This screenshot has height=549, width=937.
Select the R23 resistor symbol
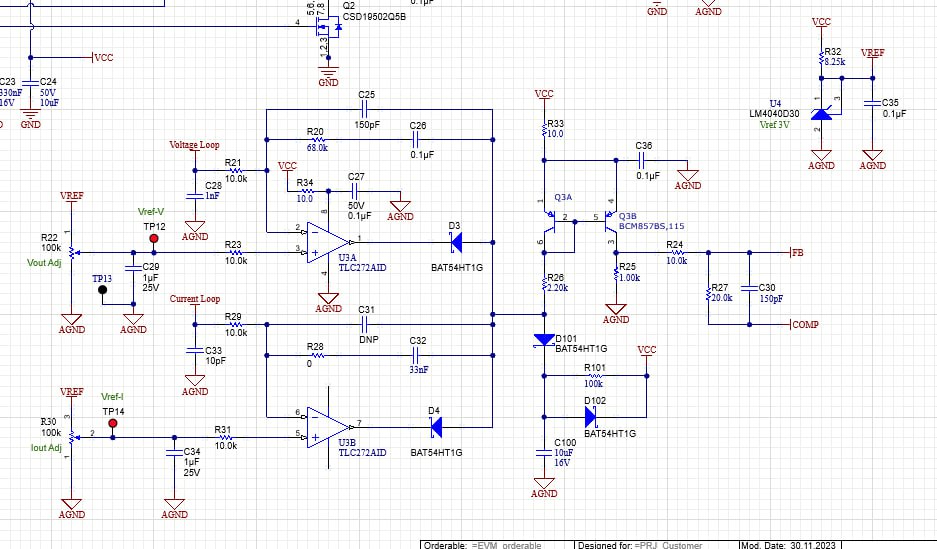[x=235, y=253]
